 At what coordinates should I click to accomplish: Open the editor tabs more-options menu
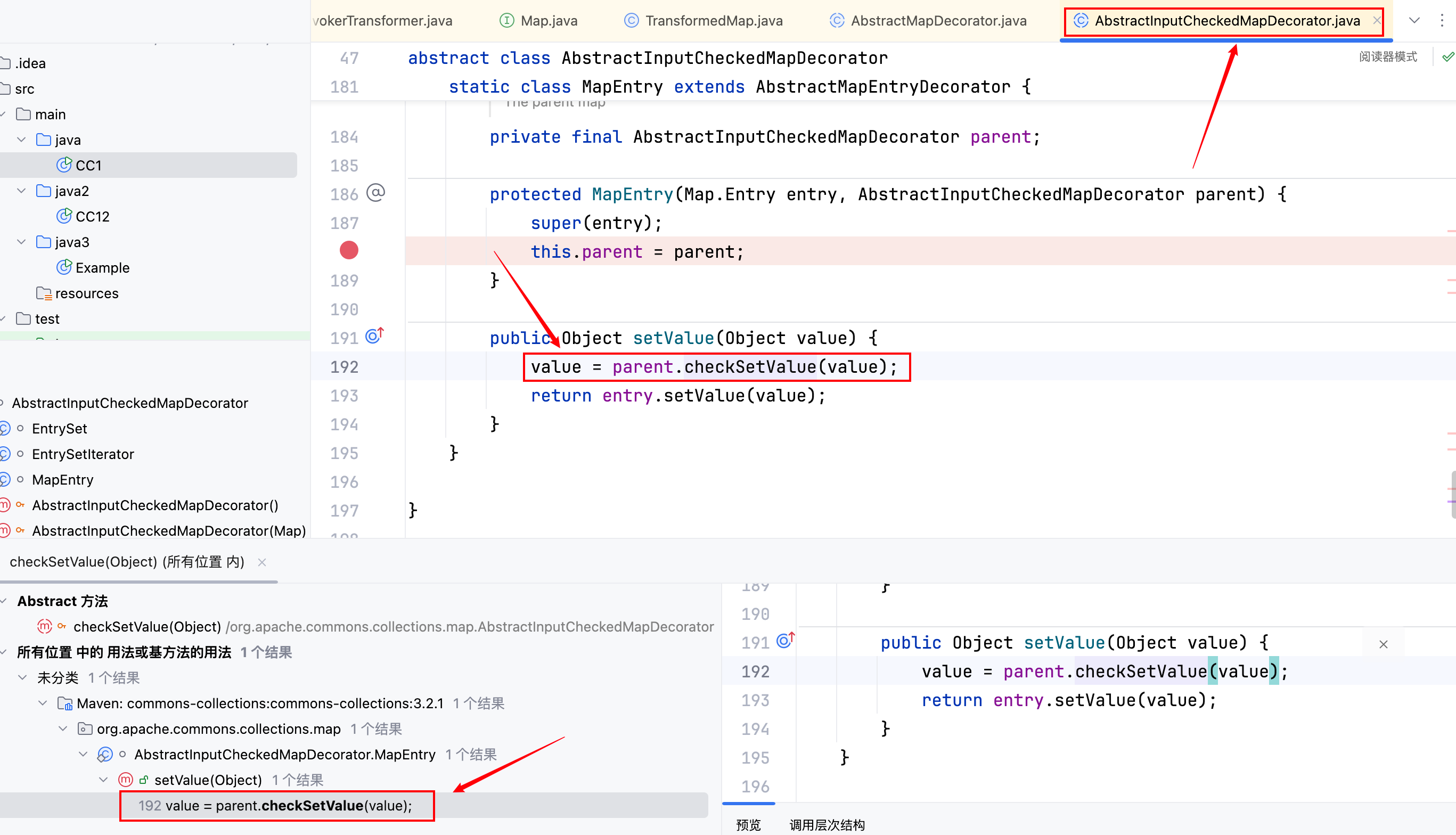click(1442, 21)
